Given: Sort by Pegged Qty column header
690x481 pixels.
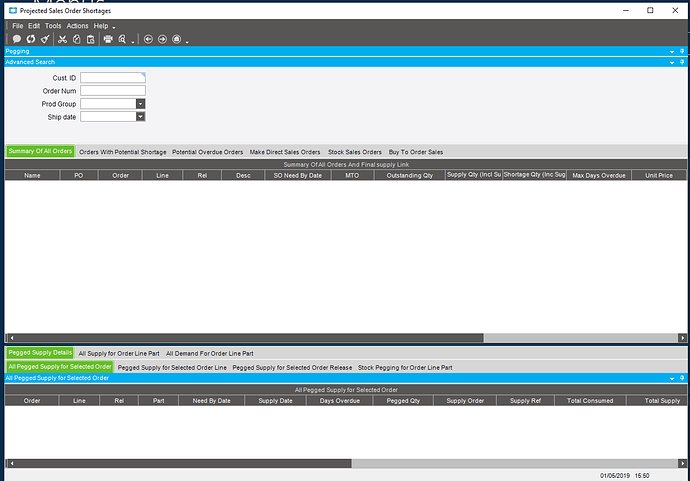Looking at the screenshot, I should (403, 400).
